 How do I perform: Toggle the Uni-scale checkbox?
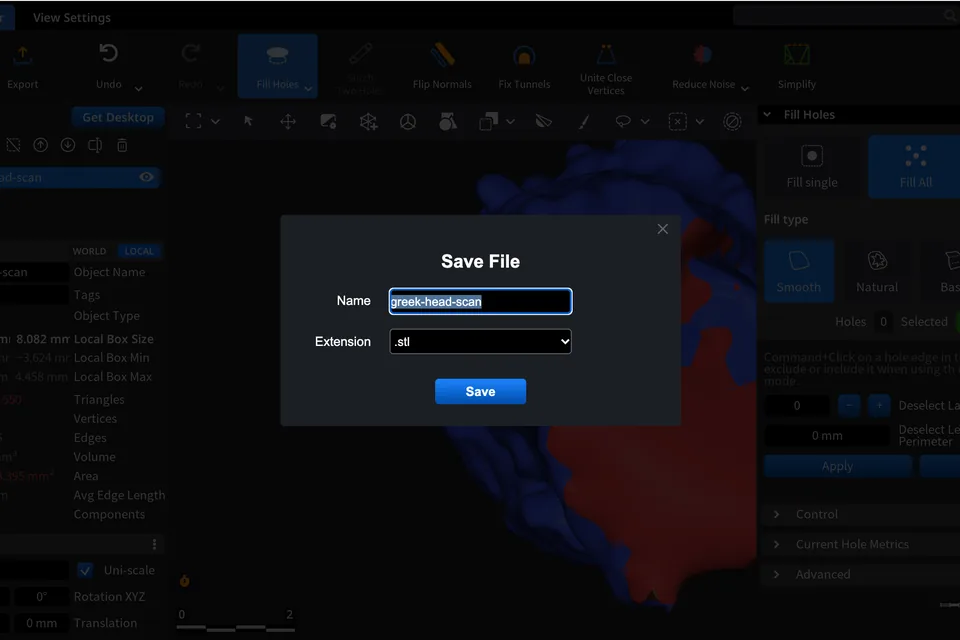[x=85, y=570]
